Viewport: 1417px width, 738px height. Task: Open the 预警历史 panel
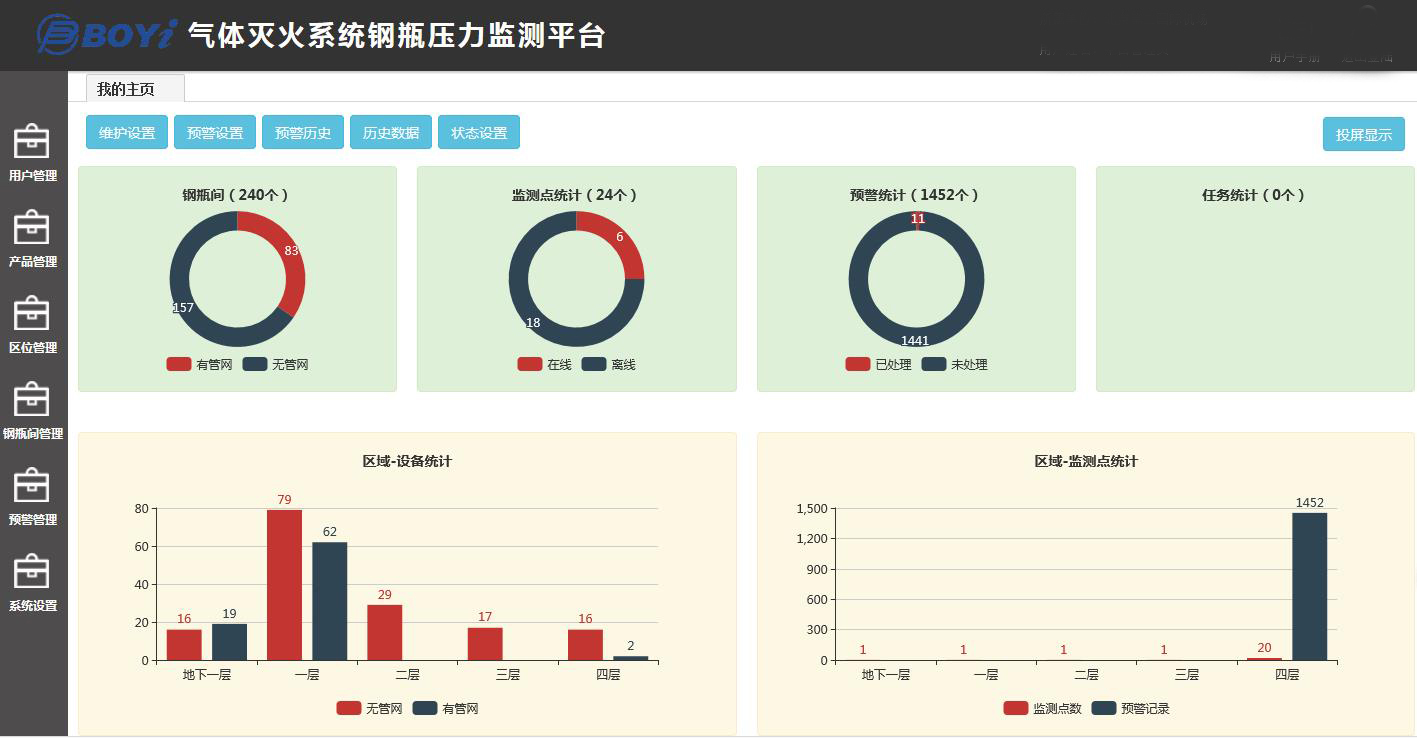(x=302, y=131)
